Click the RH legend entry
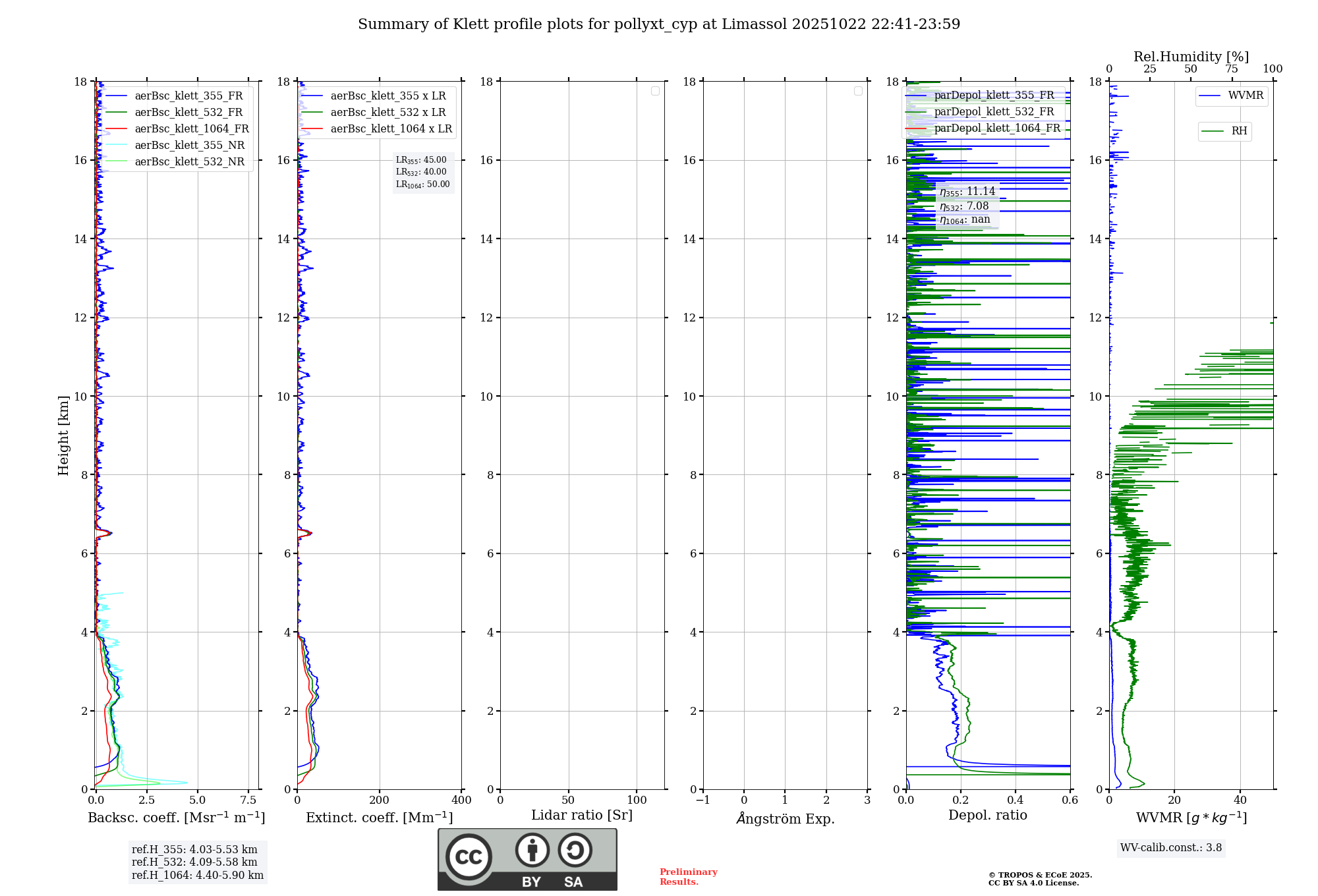The image size is (1318, 896). pyautogui.click(x=1238, y=131)
